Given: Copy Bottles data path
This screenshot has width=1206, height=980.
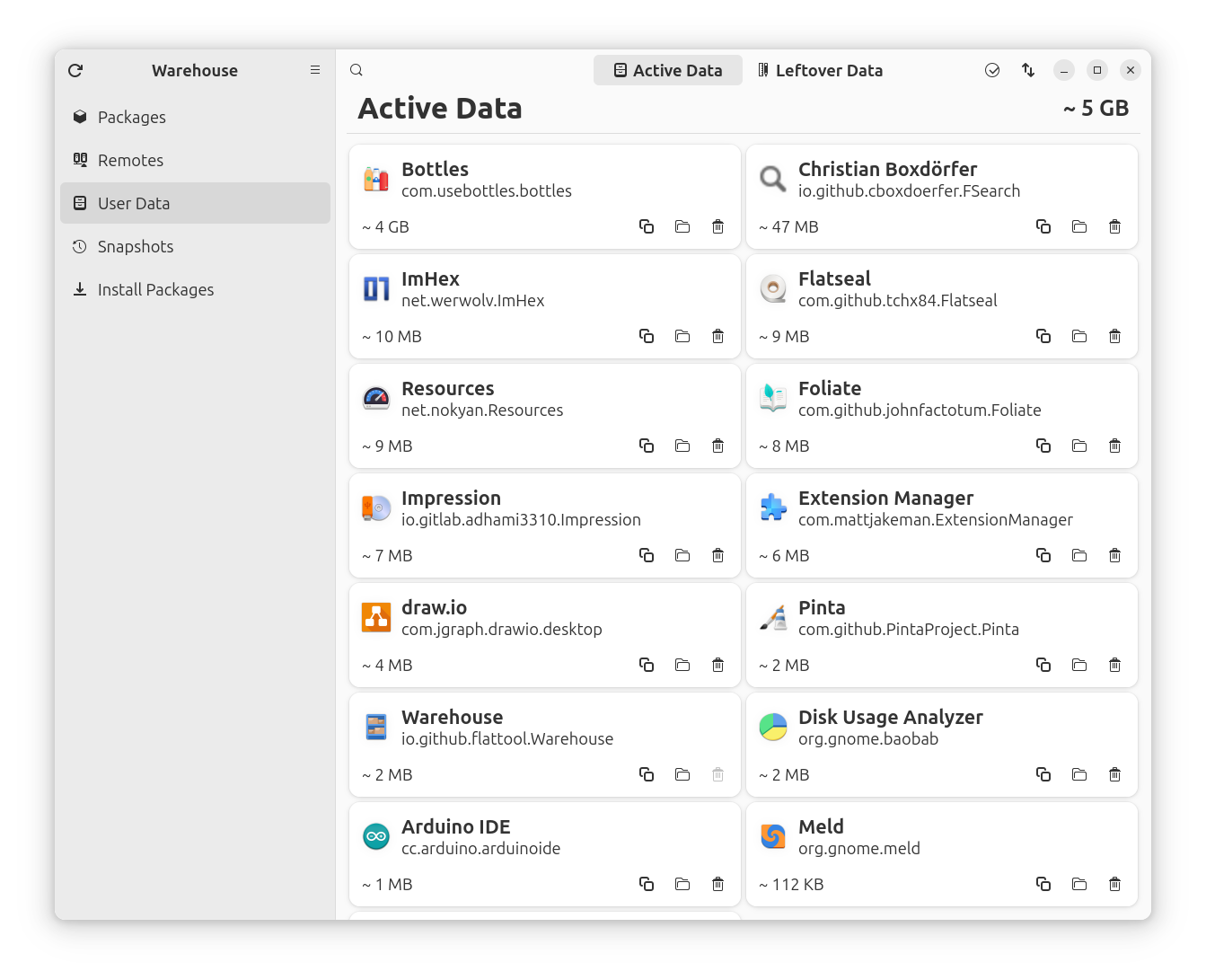Looking at the screenshot, I should pyautogui.click(x=647, y=226).
